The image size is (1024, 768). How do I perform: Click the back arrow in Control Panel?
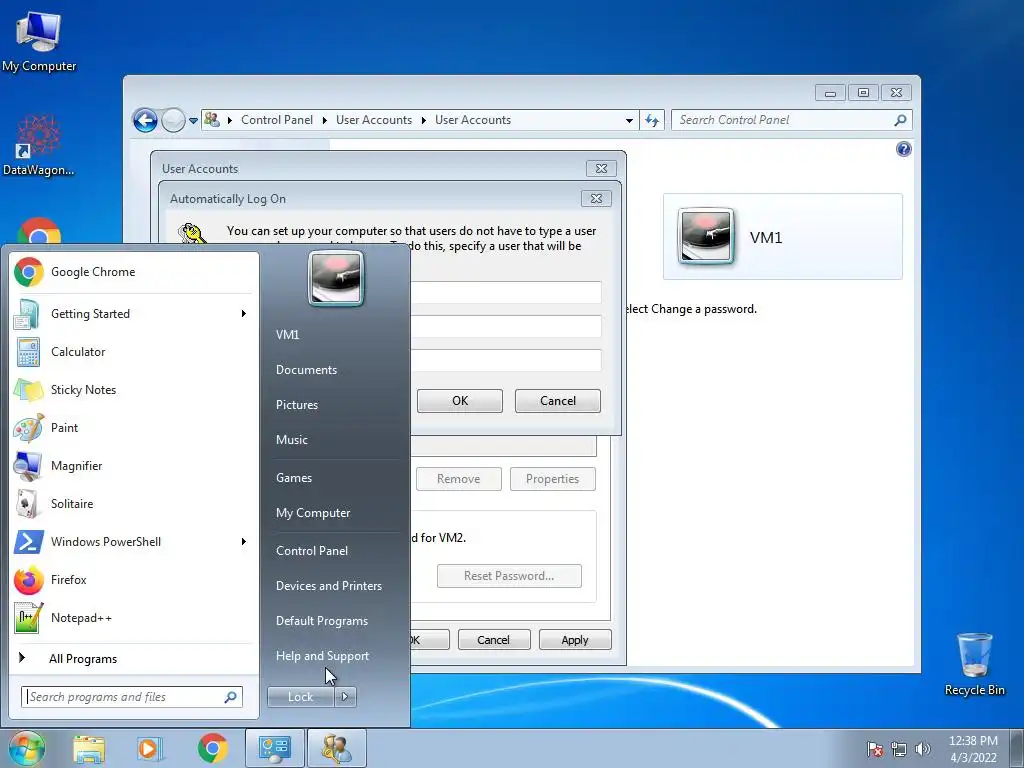tap(145, 120)
